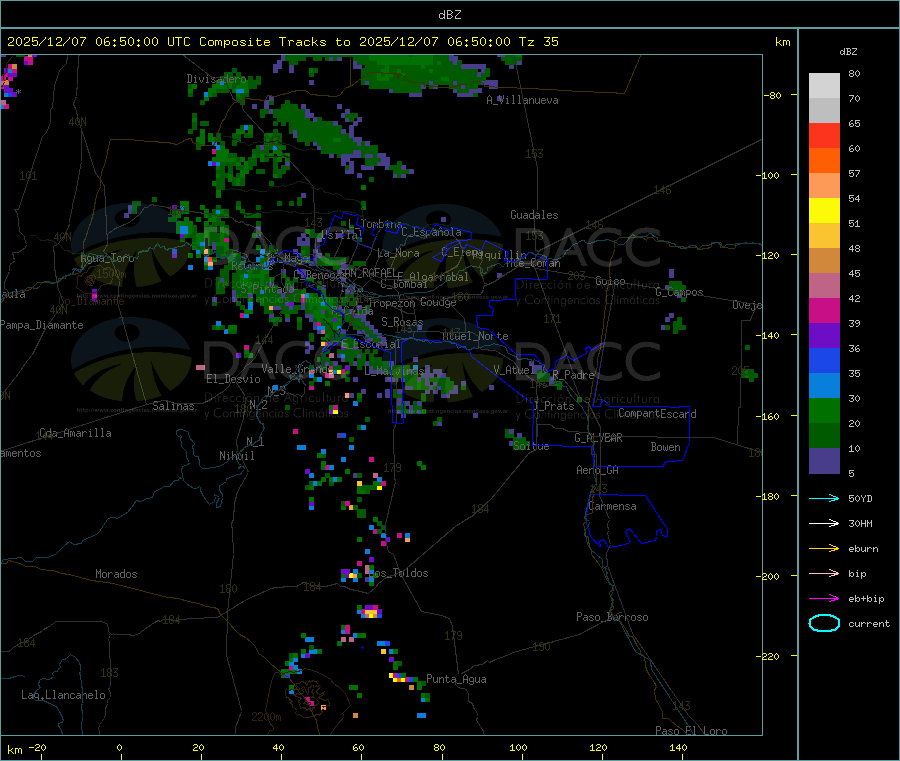The height and width of the screenshot is (761, 900).
Task: Click the Divisadero map label
Action: pyautogui.click(x=216, y=79)
